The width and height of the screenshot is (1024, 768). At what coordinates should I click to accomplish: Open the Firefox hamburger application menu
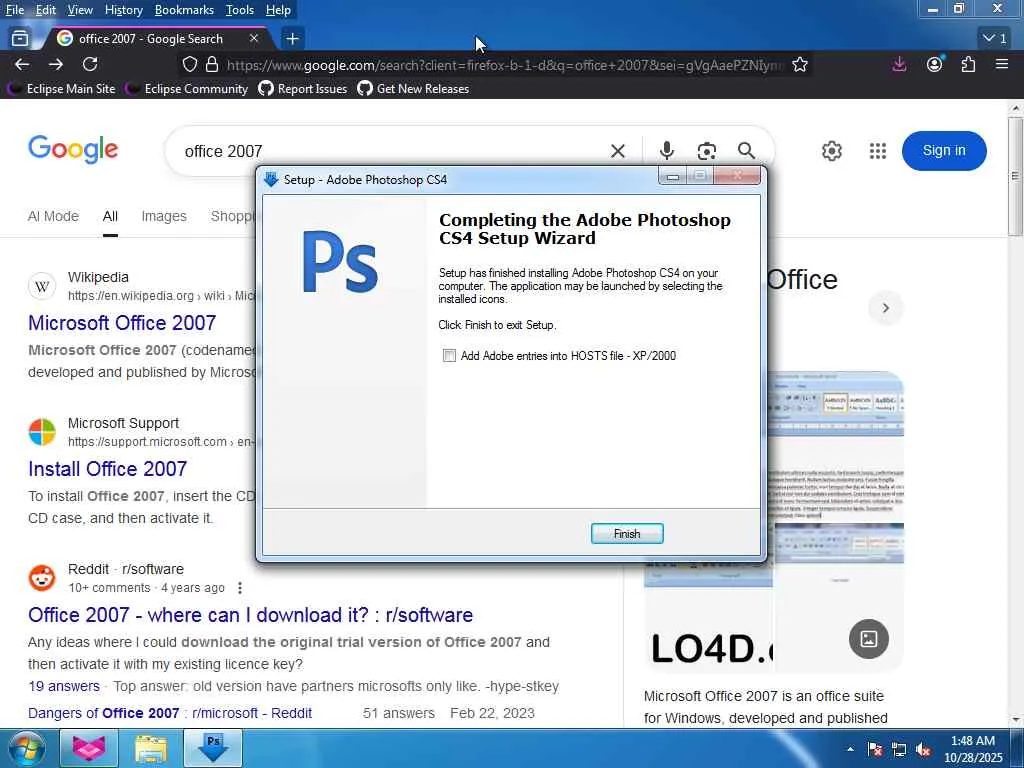pos(1002,64)
